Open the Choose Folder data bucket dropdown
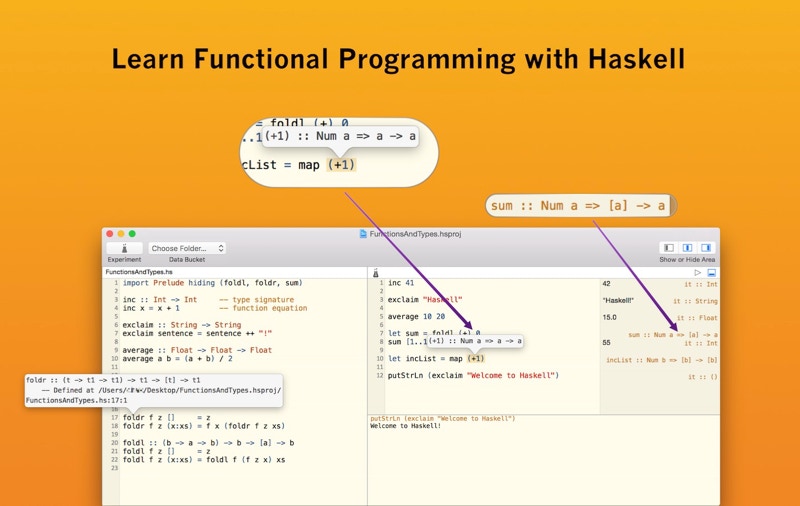The height and width of the screenshot is (506, 800). (187, 248)
